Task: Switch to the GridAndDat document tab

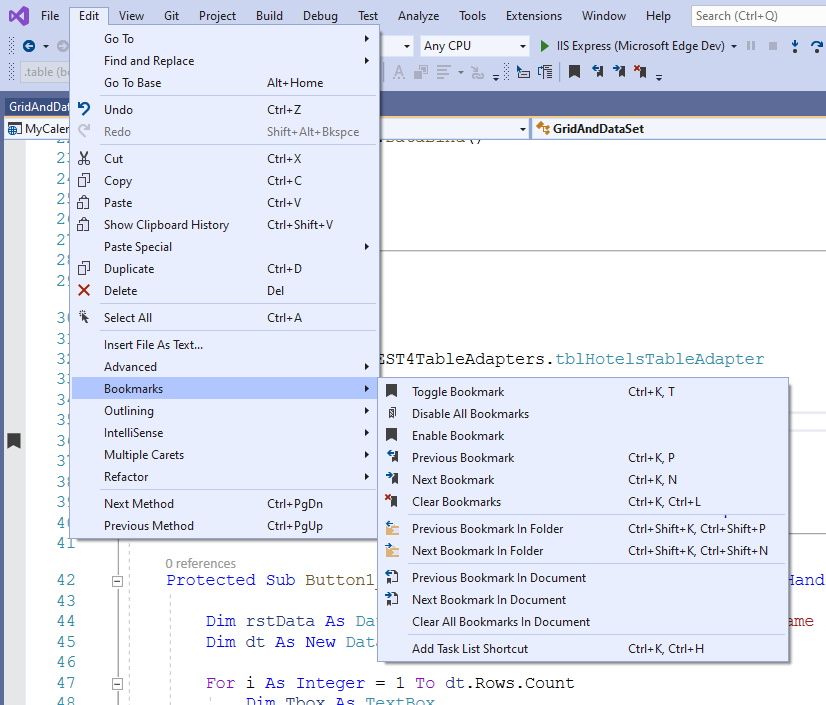Action: point(38,106)
